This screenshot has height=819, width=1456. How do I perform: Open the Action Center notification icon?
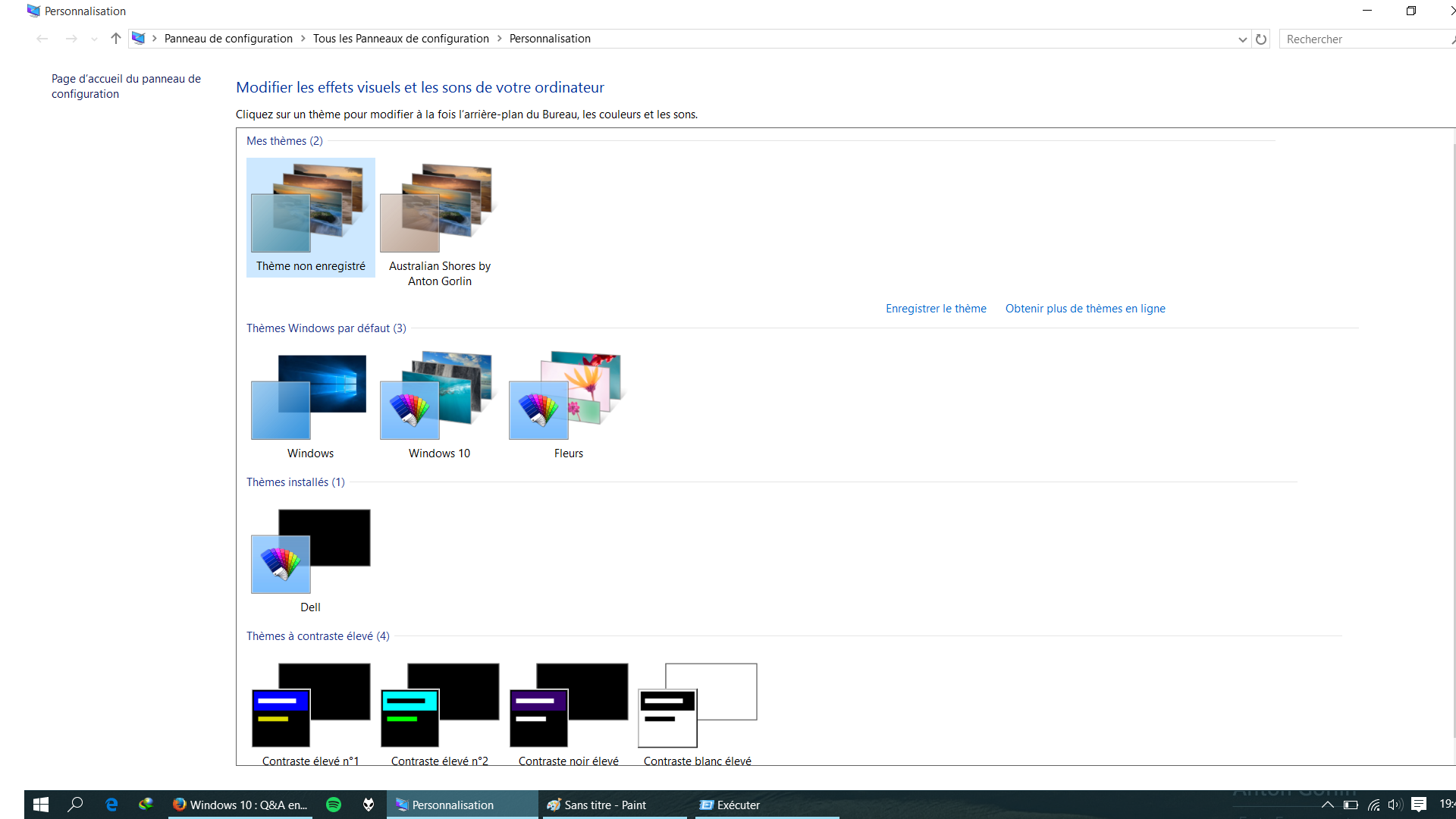[x=1419, y=805]
